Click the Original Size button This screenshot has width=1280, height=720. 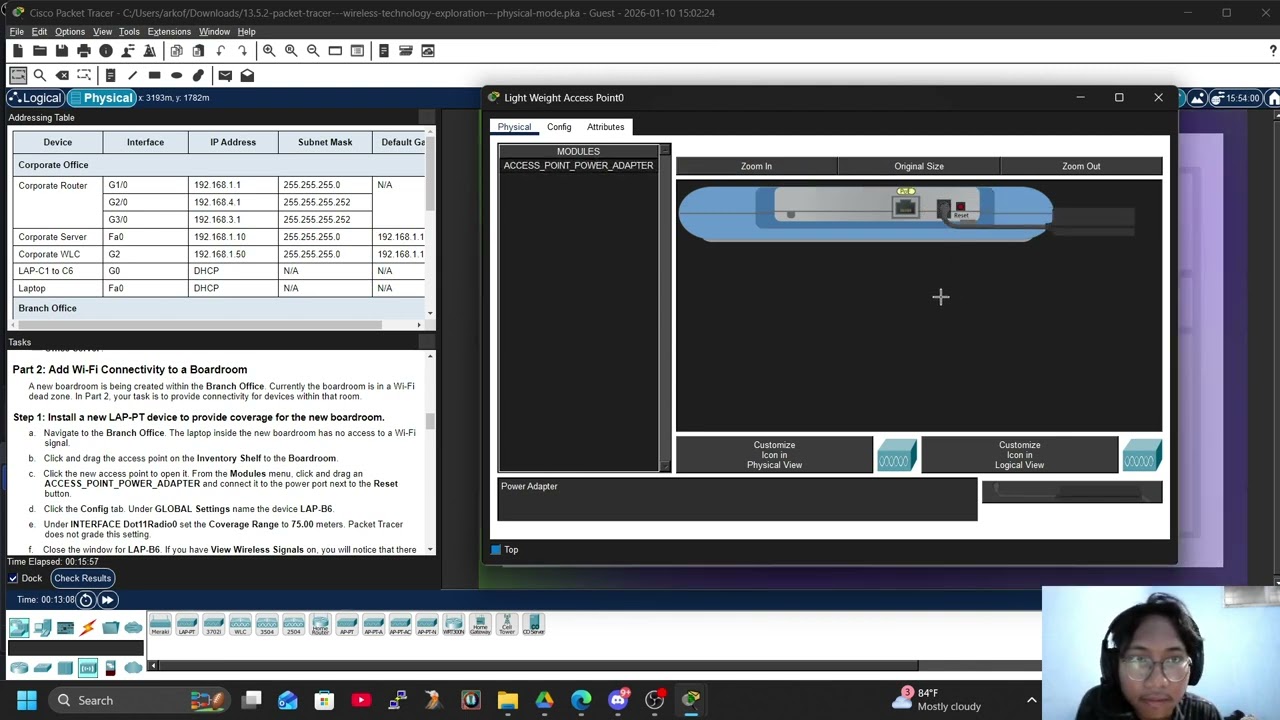pos(919,166)
